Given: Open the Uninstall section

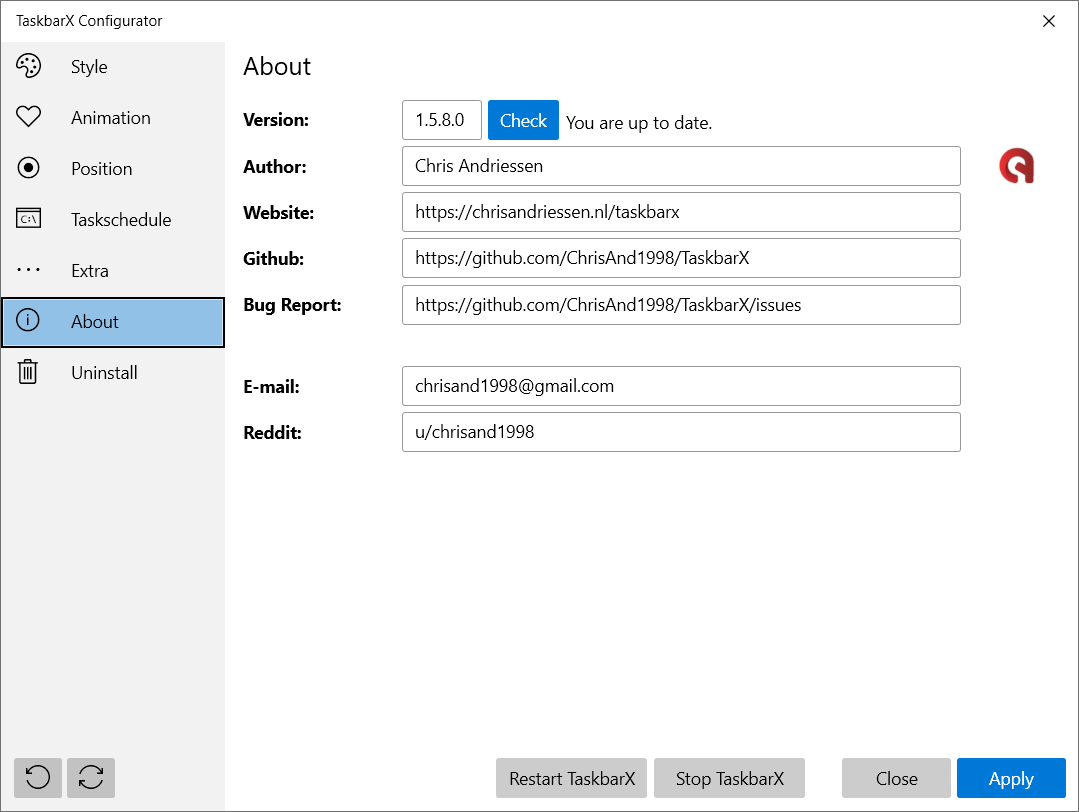Looking at the screenshot, I should point(113,372).
